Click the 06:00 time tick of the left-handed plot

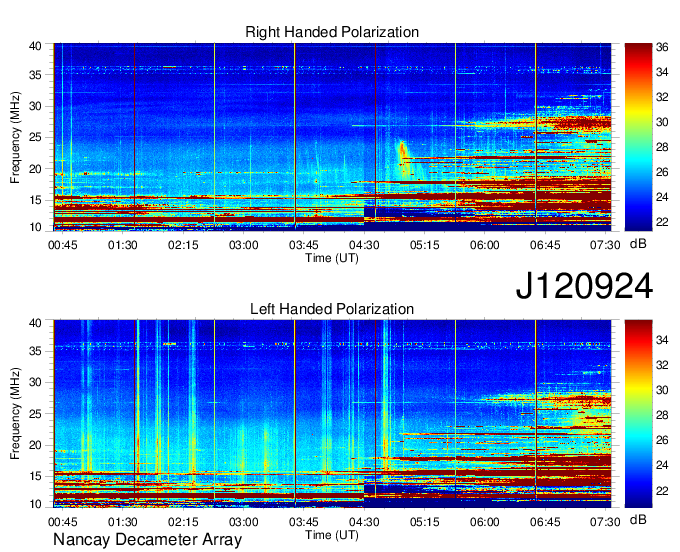(x=484, y=522)
